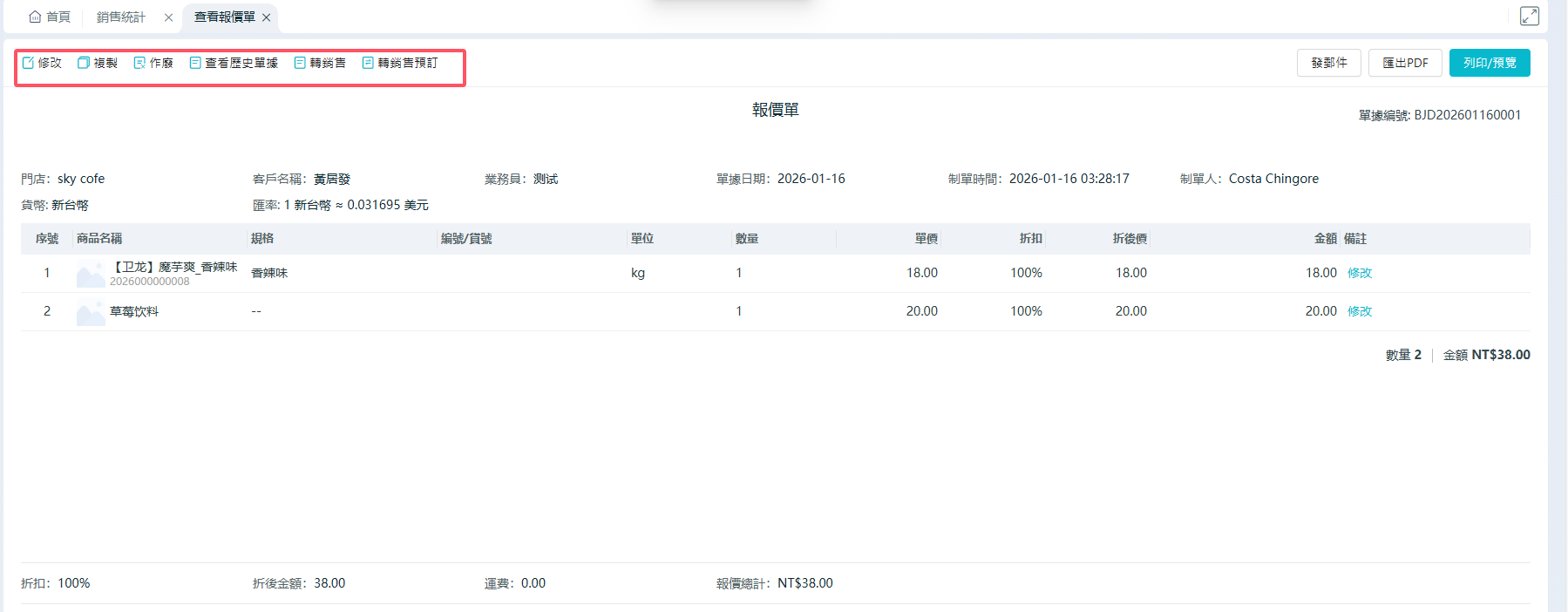Close the 銷售統計 tab
The image size is (1568, 612).
tap(168, 17)
